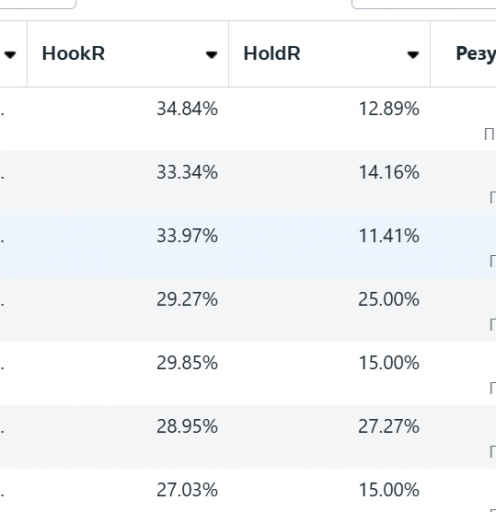This screenshot has height=512, width=496.
Task: Select the HookR cell showing 28.95%
Action: [x=187, y=427]
